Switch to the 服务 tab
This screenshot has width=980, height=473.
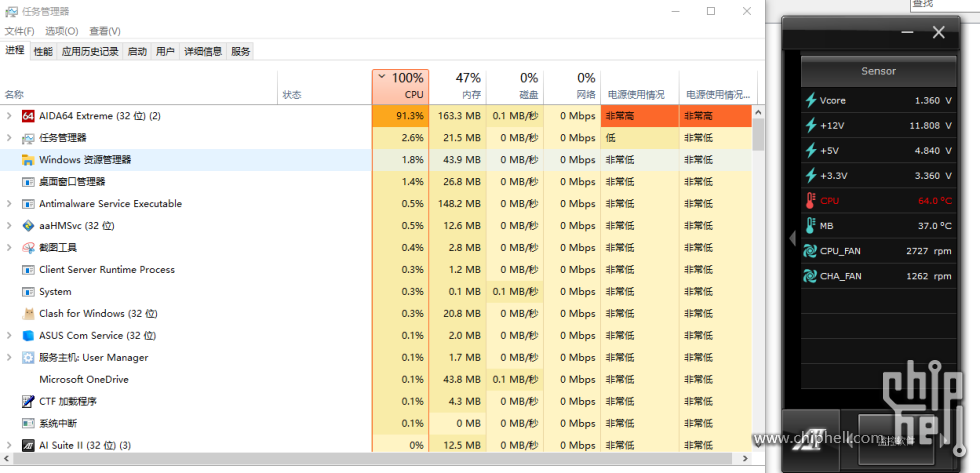click(241, 52)
